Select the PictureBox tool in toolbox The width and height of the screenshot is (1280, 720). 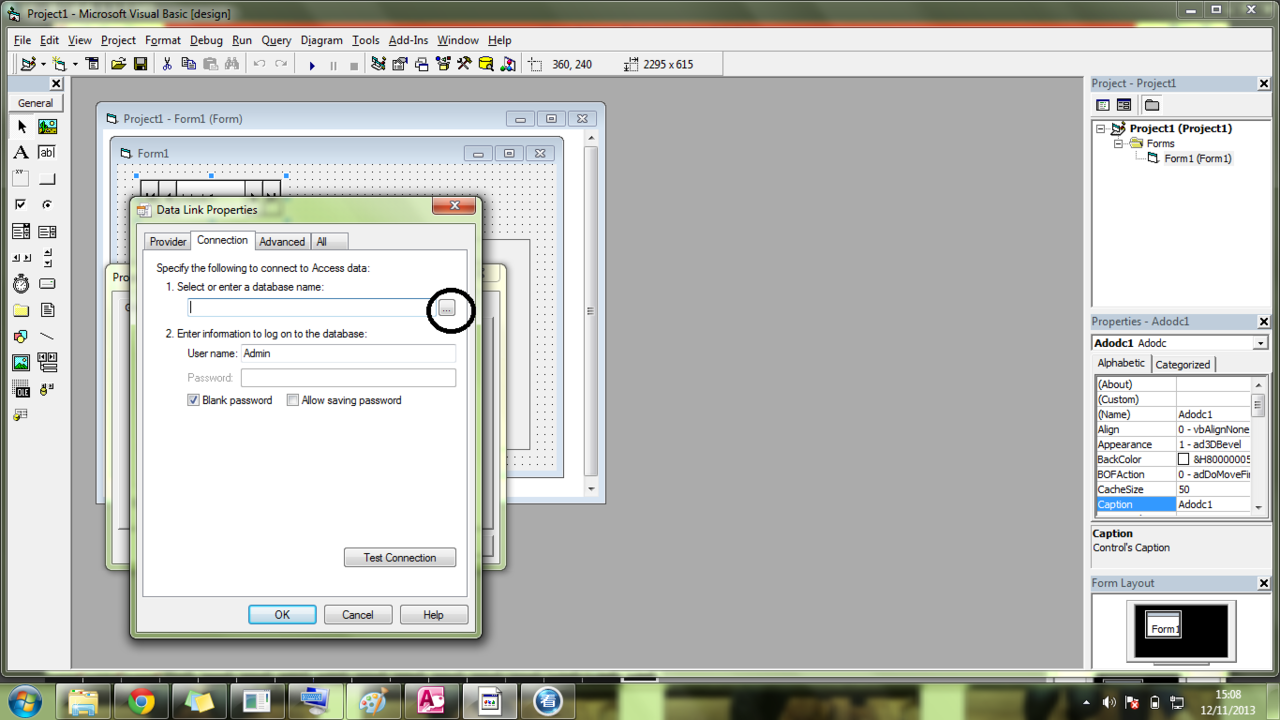(47, 127)
